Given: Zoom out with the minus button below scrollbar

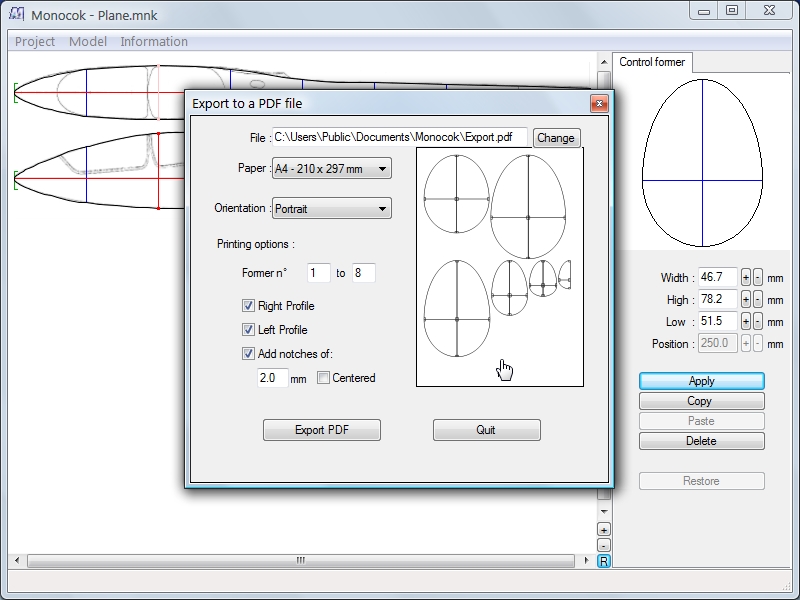Looking at the screenshot, I should [x=604, y=545].
